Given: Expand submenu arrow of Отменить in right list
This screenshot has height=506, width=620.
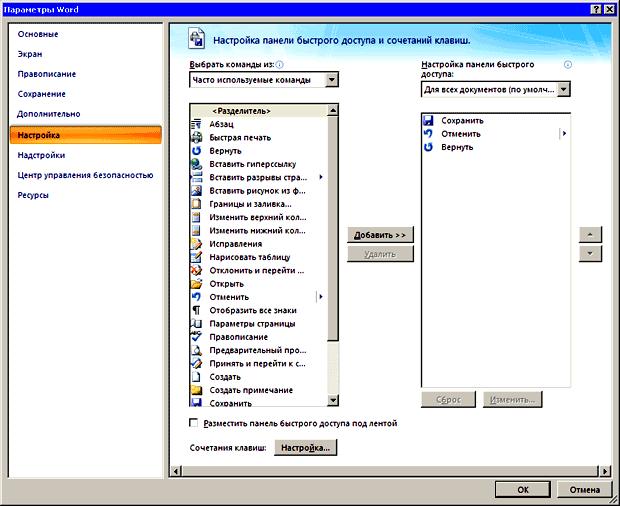Looking at the screenshot, I should coord(565,134).
